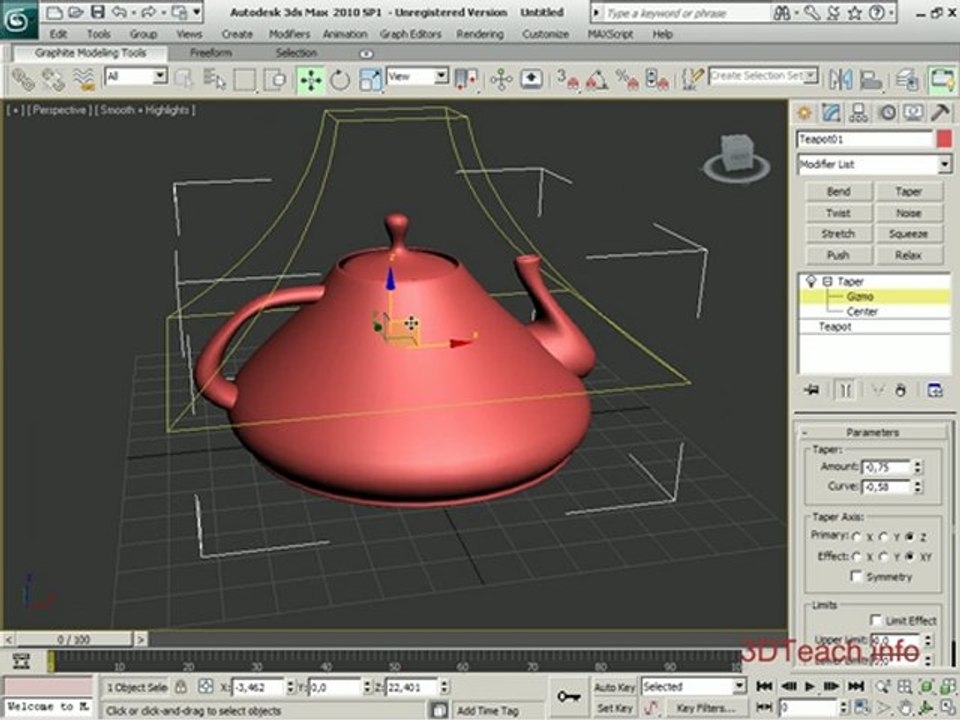
Task: Choose the Rectangular Selection Region icon
Action: click(x=244, y=80)
